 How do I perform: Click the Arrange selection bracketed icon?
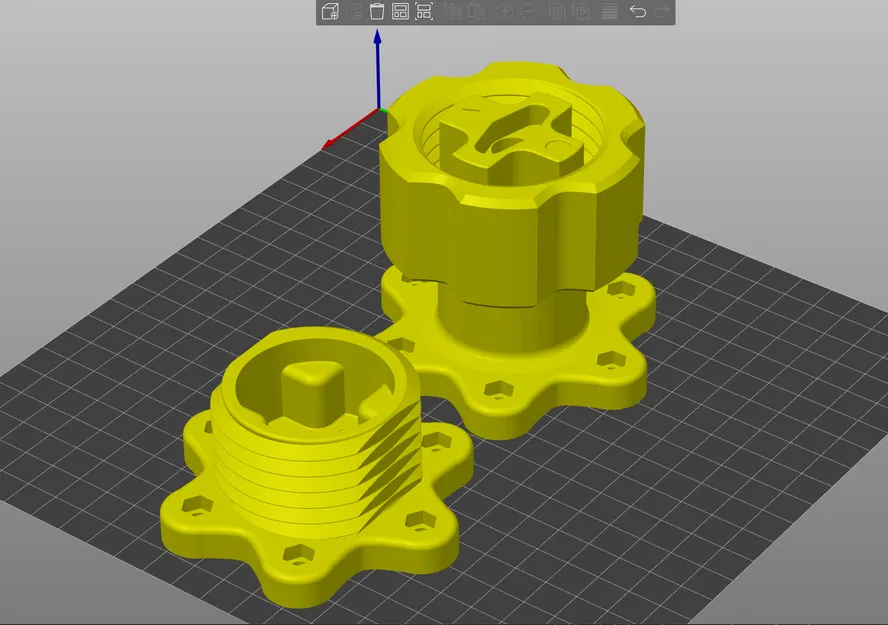coord(424,11)
